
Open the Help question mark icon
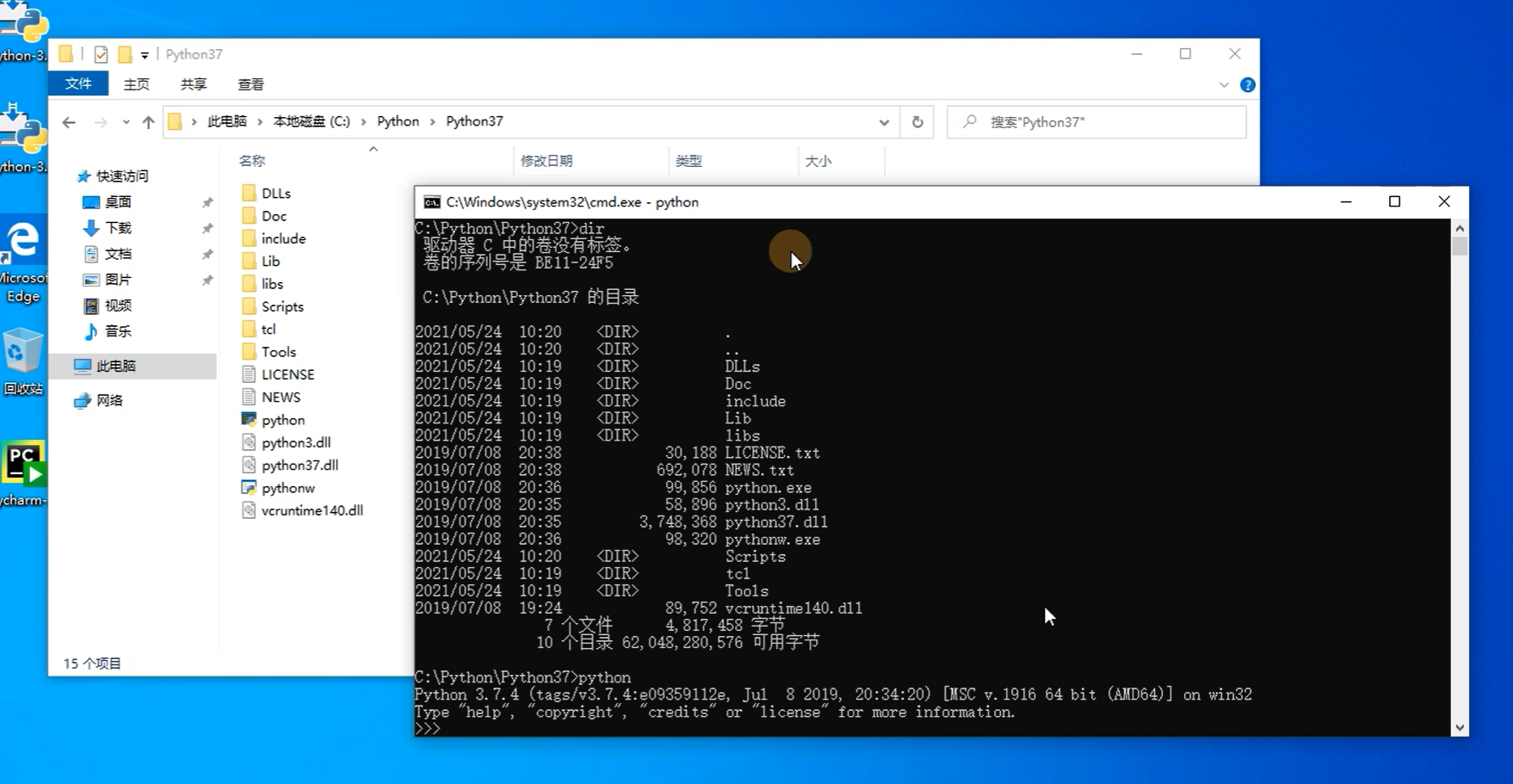(x=1247, y=84)
